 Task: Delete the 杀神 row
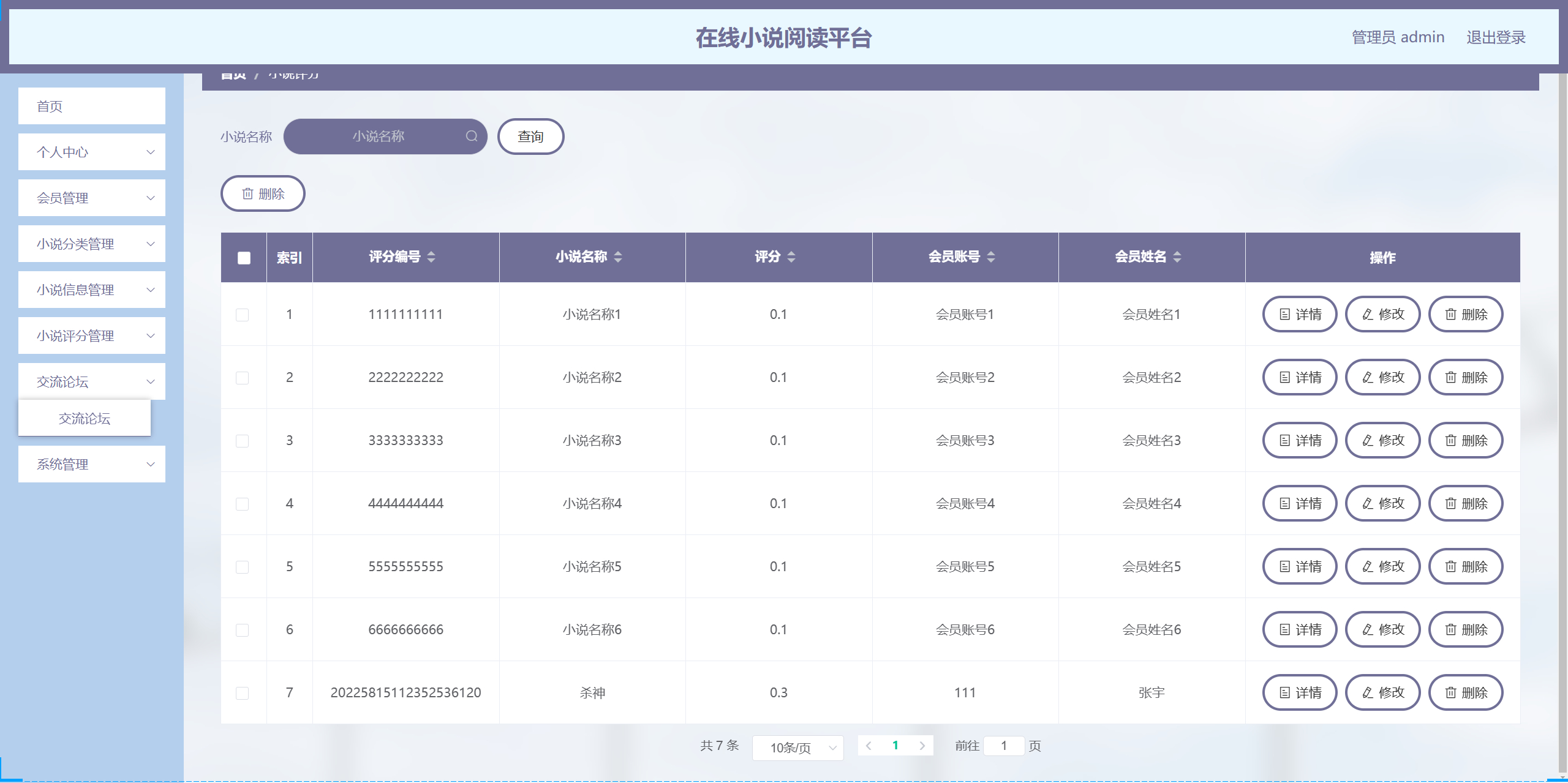(x=1466, y=692)
